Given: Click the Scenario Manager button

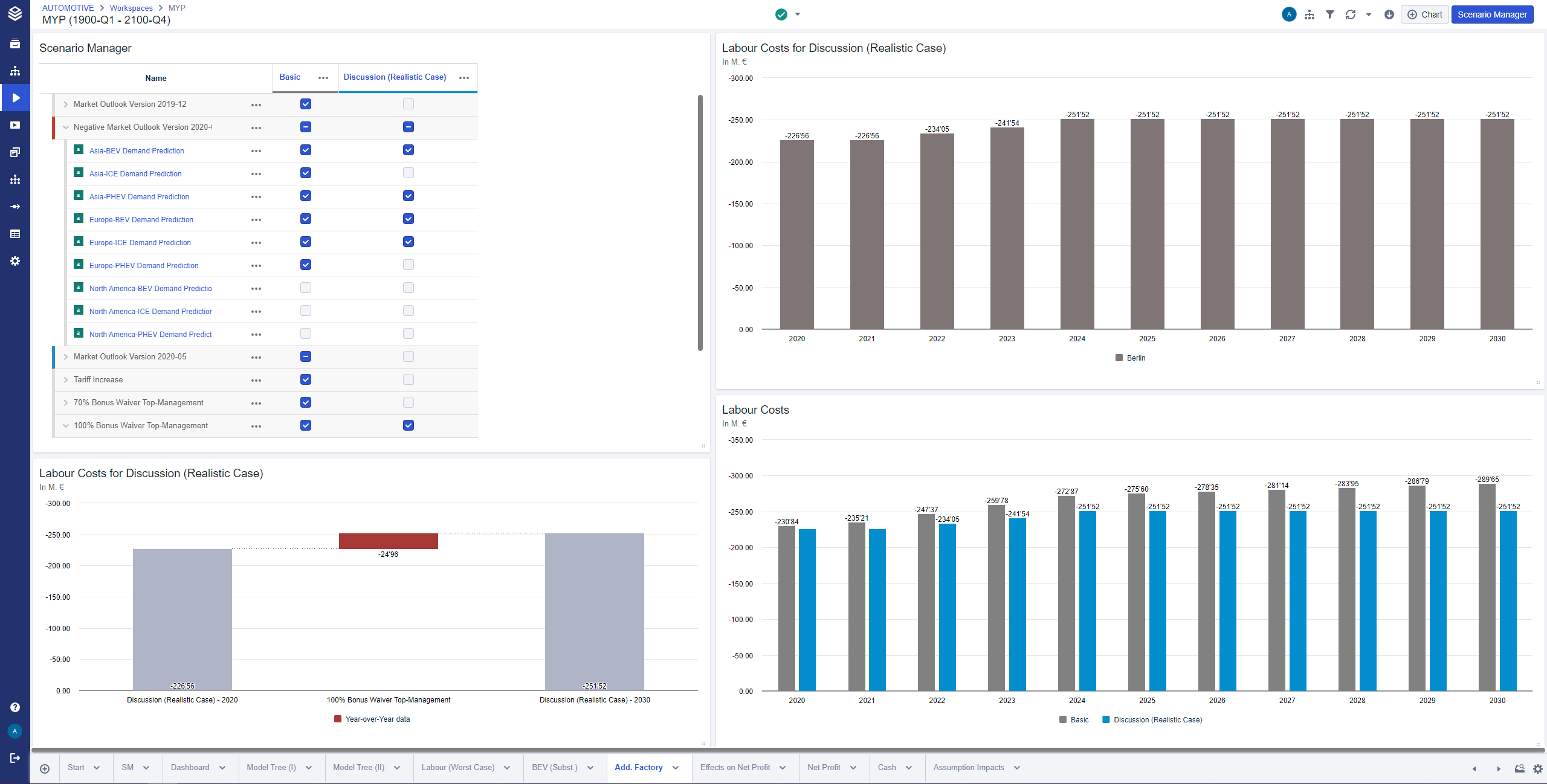Looking at the screenshot, I should (1492, 14).
